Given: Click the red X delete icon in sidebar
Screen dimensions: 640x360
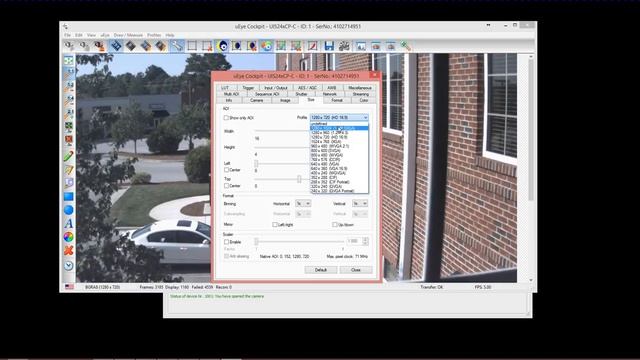Looking at the screenshot, I should [x=69, y=251].
